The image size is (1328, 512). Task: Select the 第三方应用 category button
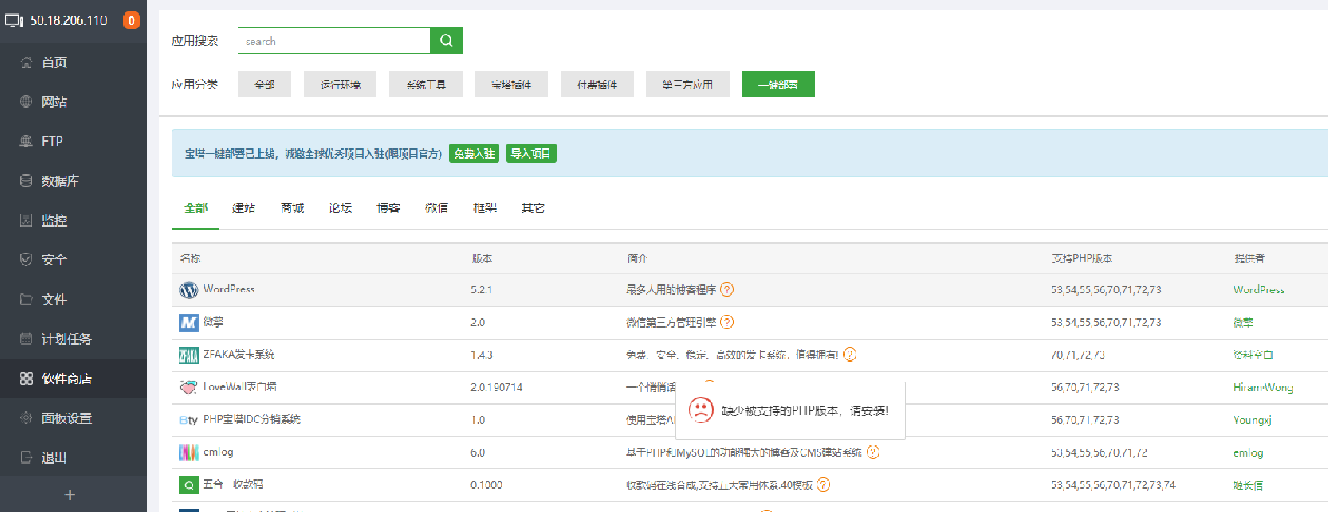point(688,85)
